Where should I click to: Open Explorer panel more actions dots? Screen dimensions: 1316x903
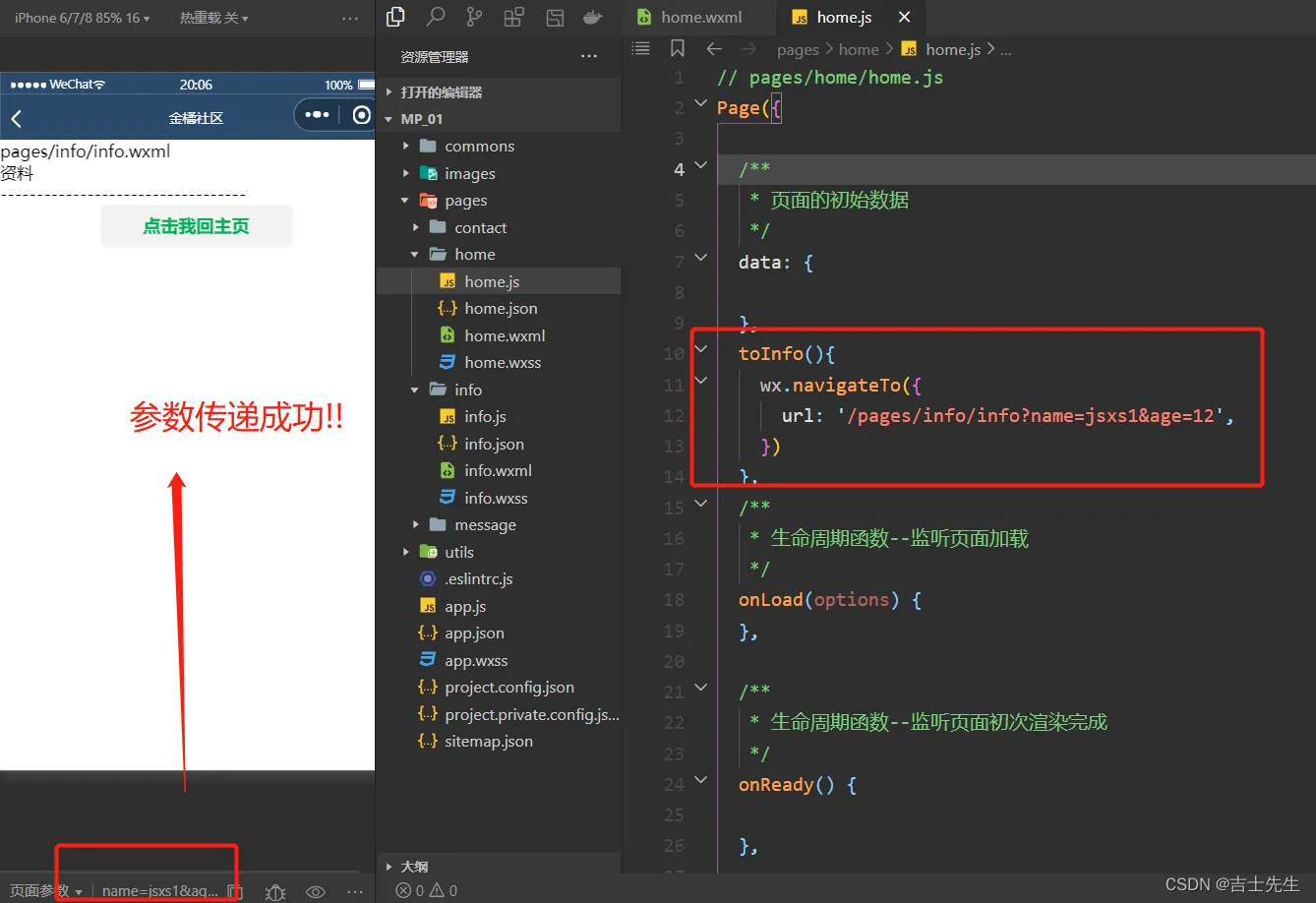coord(589,56)
